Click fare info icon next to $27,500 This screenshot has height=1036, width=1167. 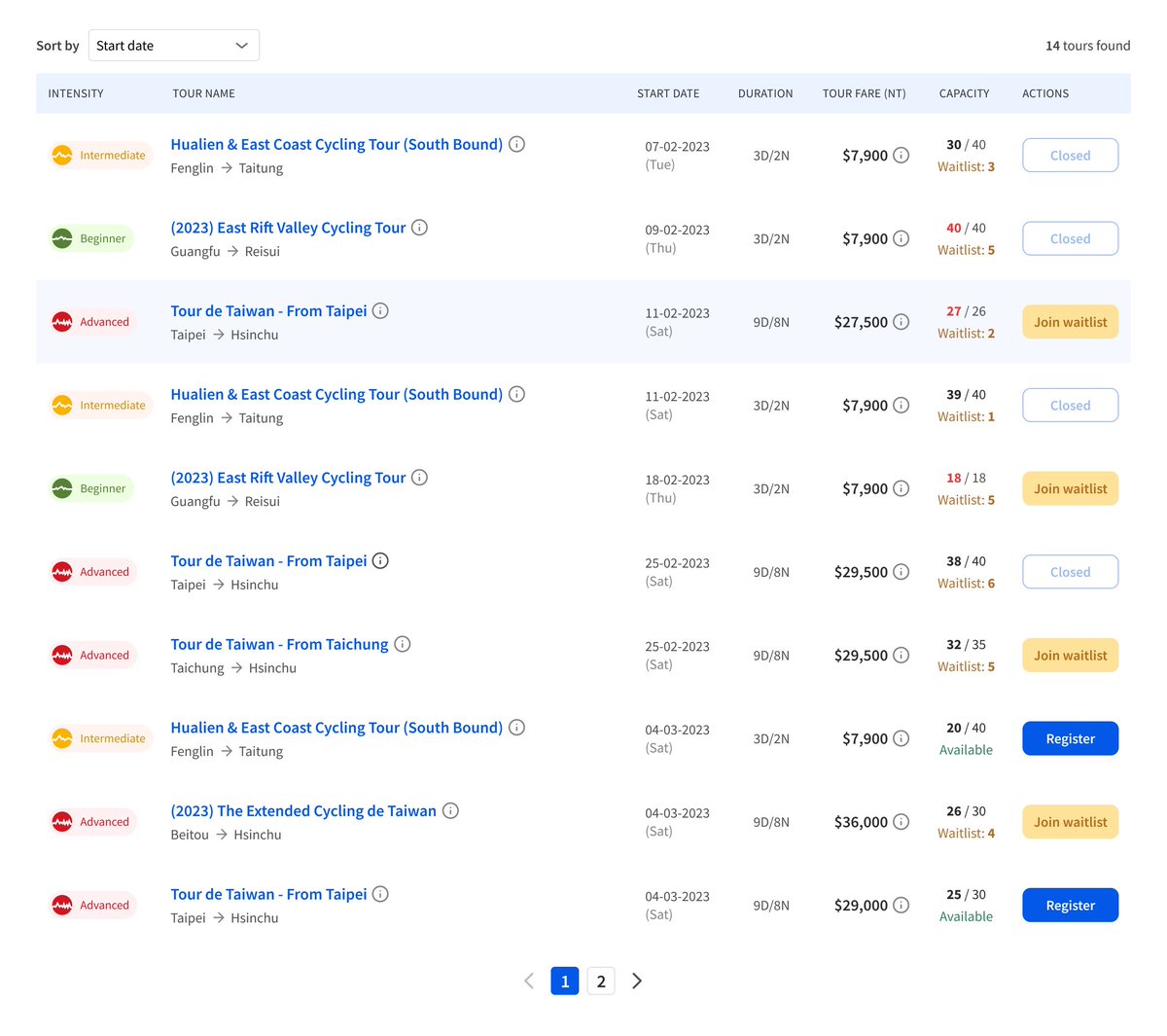click(x=902, y=322)
